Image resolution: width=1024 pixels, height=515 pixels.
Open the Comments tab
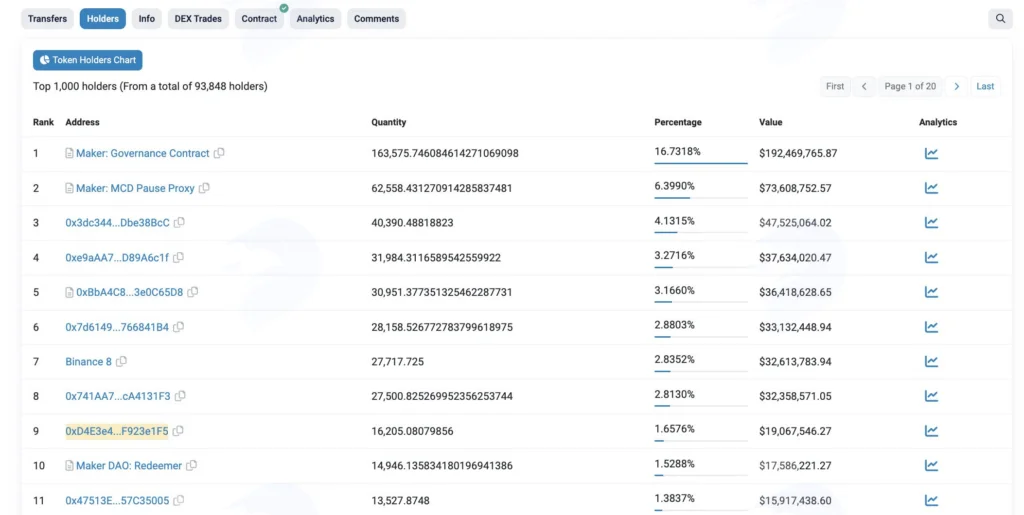pyautogui.click(x=376, y=19)
